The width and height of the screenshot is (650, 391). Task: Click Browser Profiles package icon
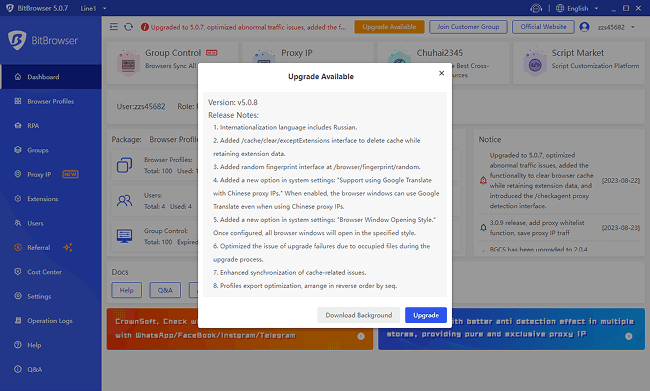click(124, 165)
